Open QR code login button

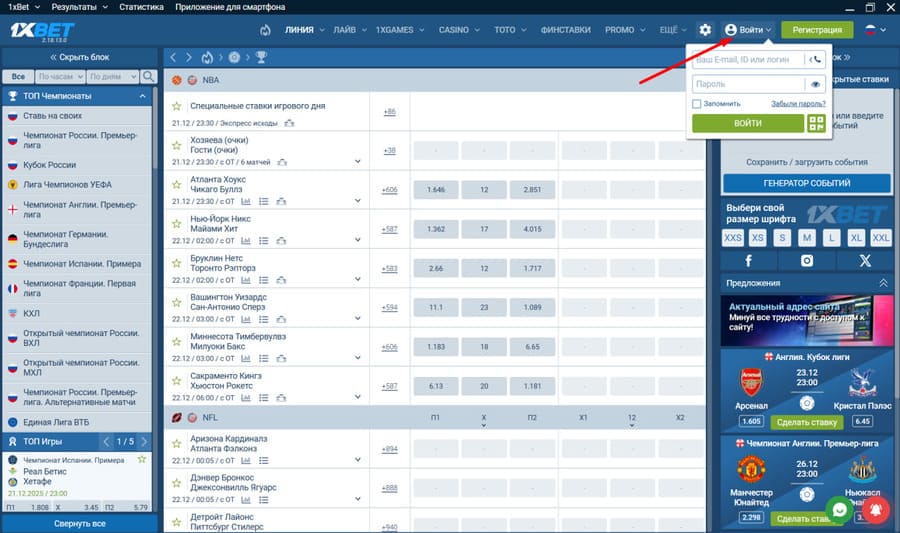tap(816, 123)
